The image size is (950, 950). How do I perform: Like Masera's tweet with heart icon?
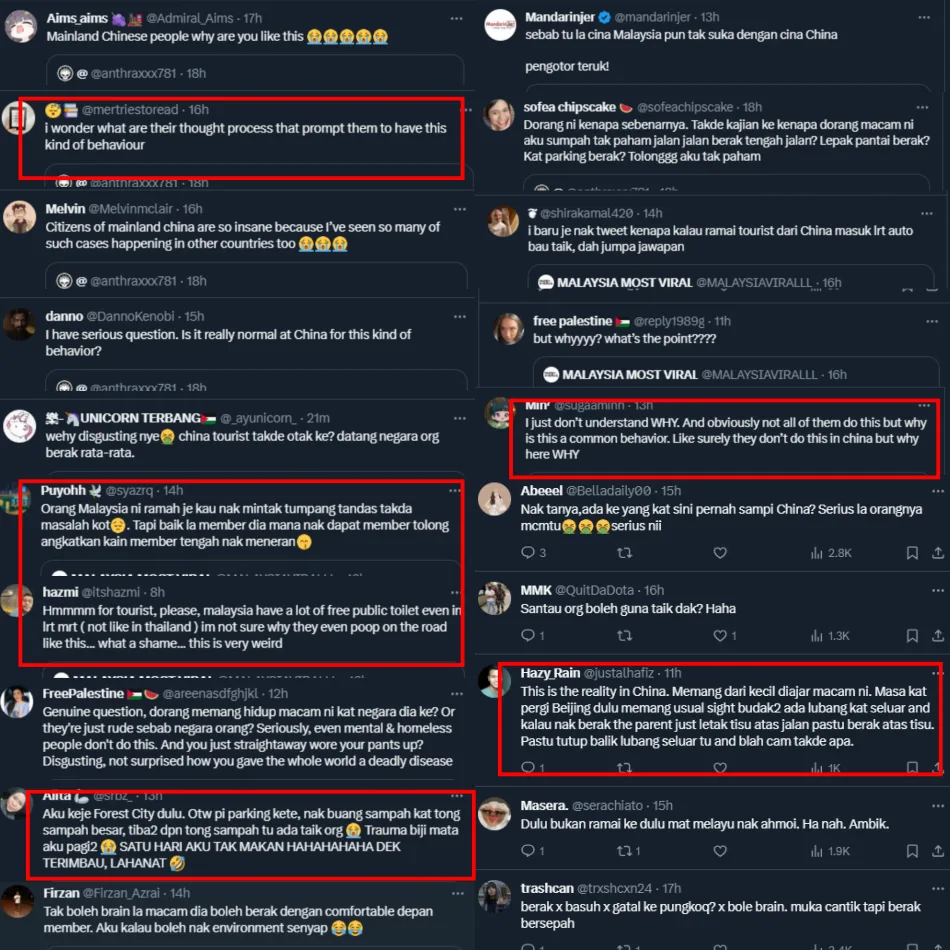[720, 851]
